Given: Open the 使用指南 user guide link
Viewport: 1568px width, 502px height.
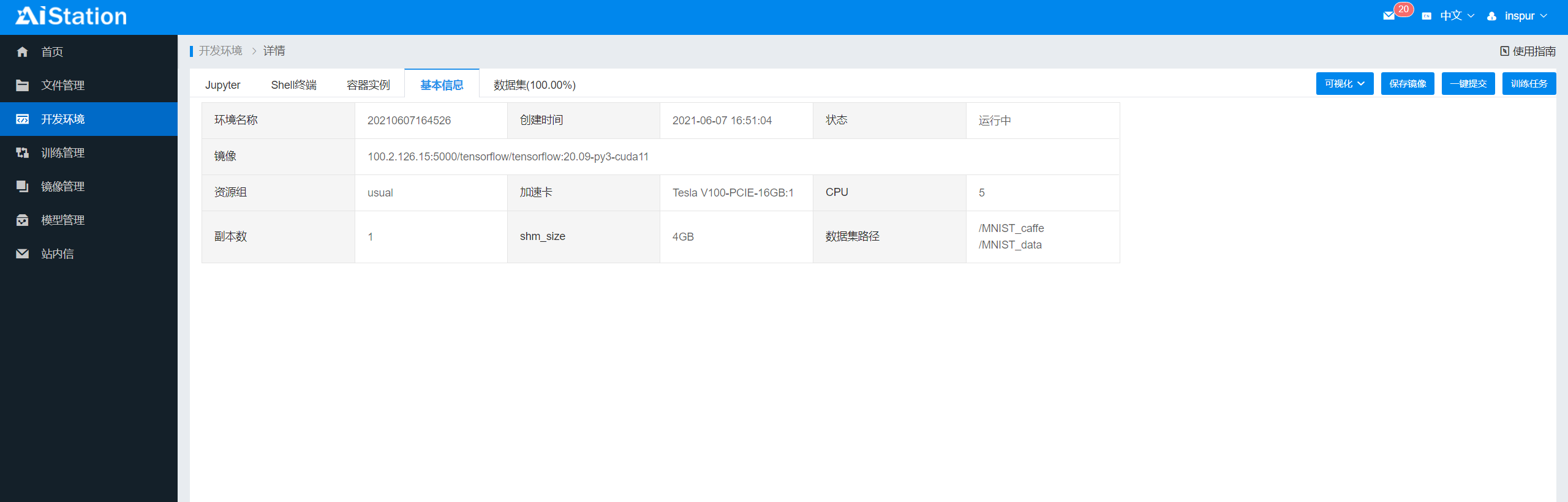Looking at the screenshot, I should (1528, 51).
